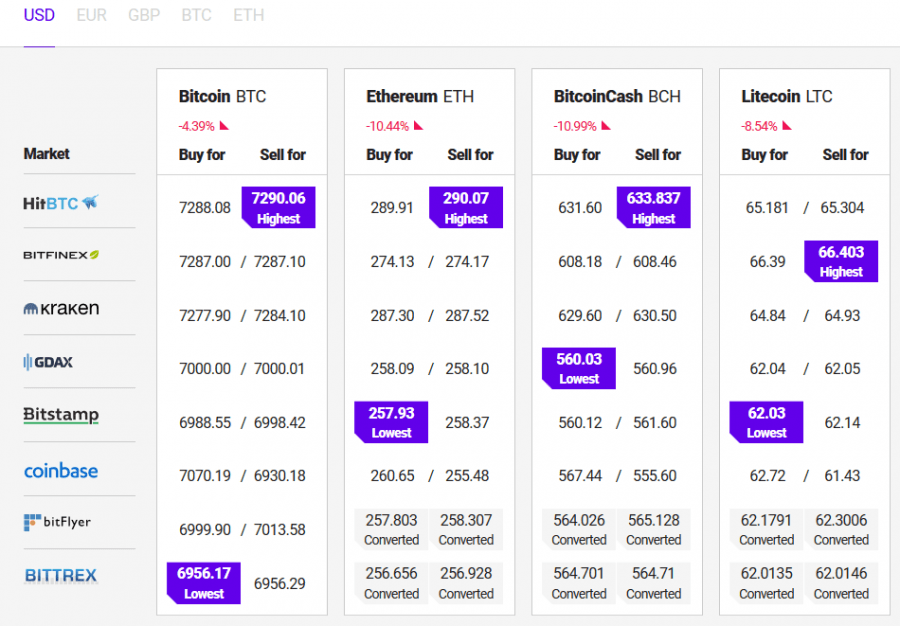The image size is (900, 626).
Task: Click the 7013.58 bitFlyer Bitcoin sell price
Action: click(280, 530)
